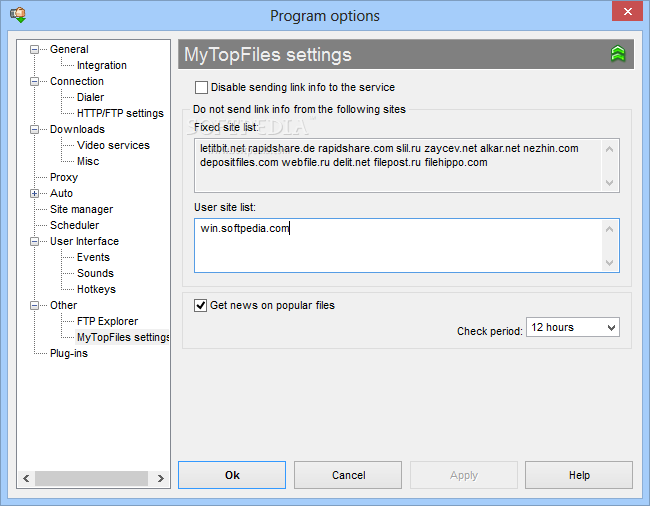Click the application icon in the title bar

(18, 15)
